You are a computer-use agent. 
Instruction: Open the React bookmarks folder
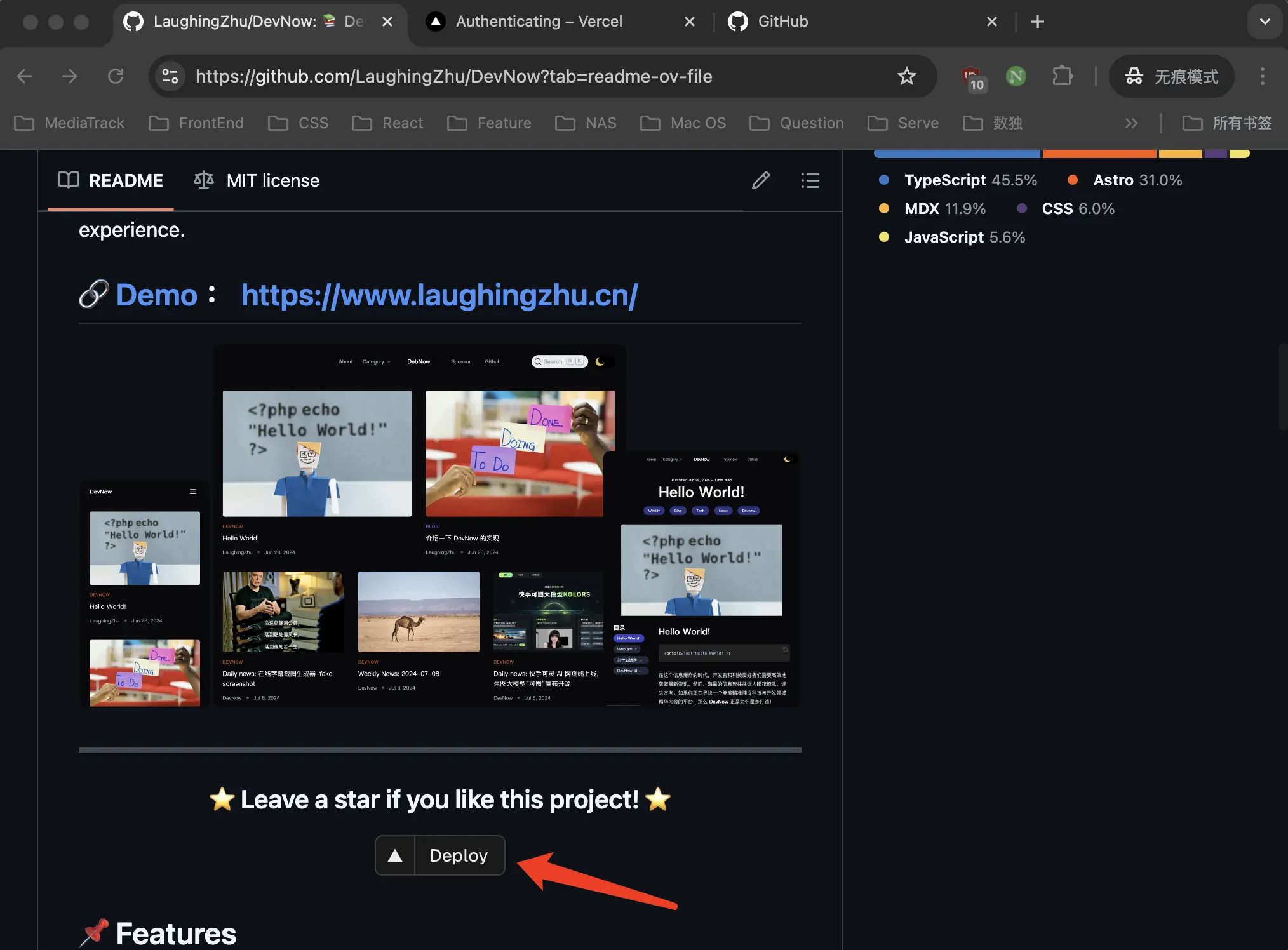tap(387, 123)
